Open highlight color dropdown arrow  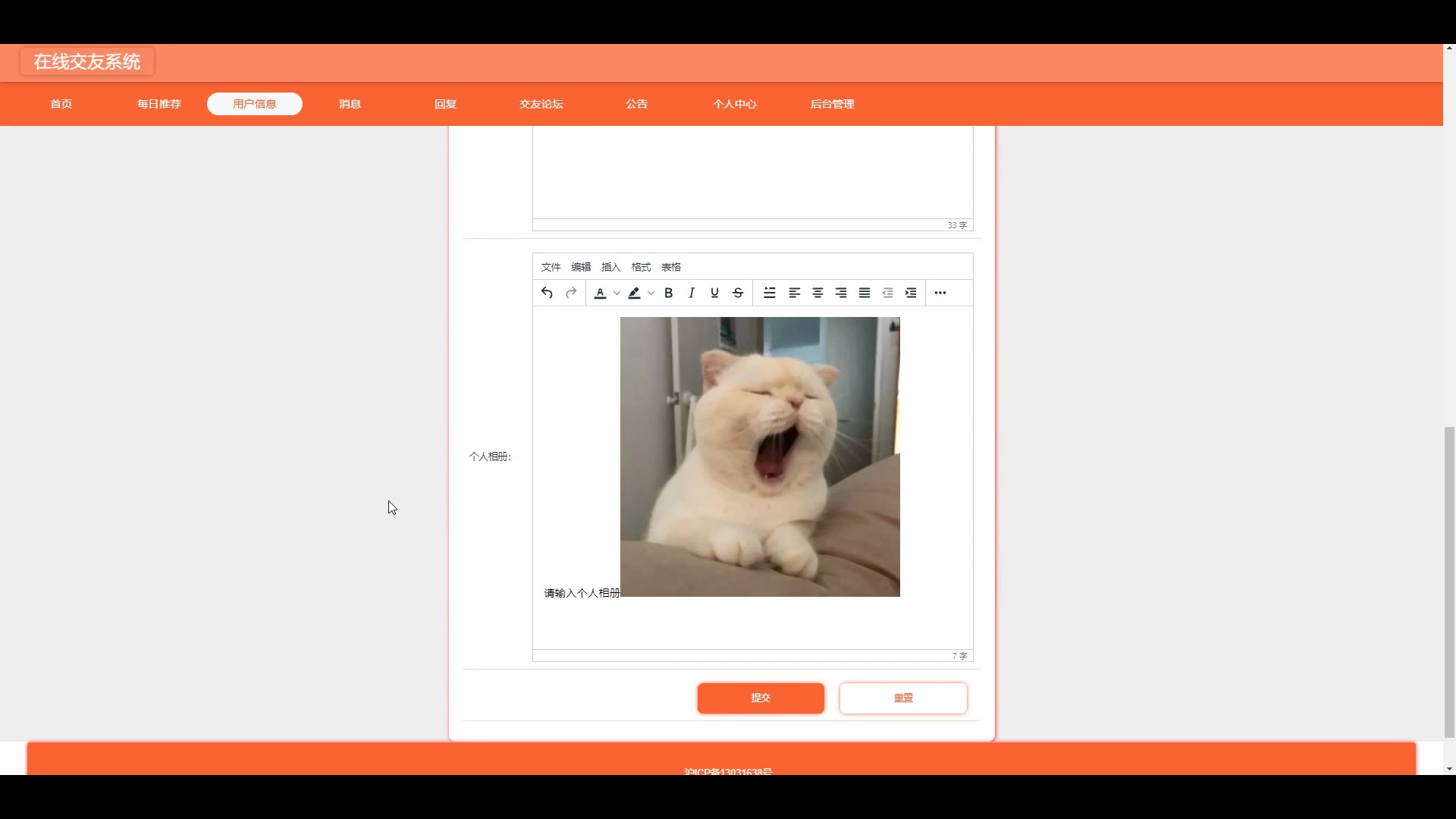pyautogui.click(x=651, y=293)
